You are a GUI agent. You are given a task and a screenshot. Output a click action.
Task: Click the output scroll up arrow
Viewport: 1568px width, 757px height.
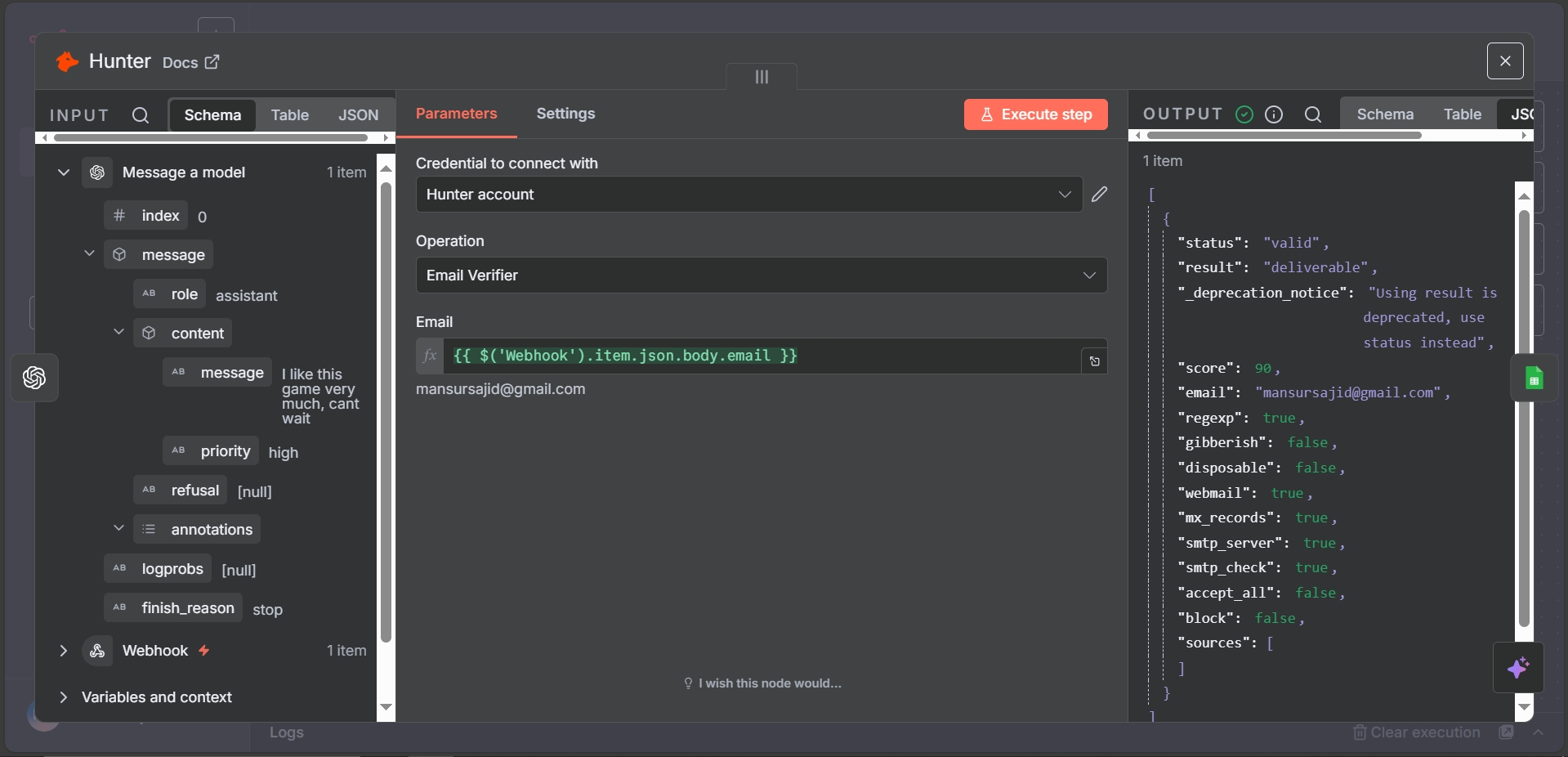pyautogui.click(x=1524, y=196)
